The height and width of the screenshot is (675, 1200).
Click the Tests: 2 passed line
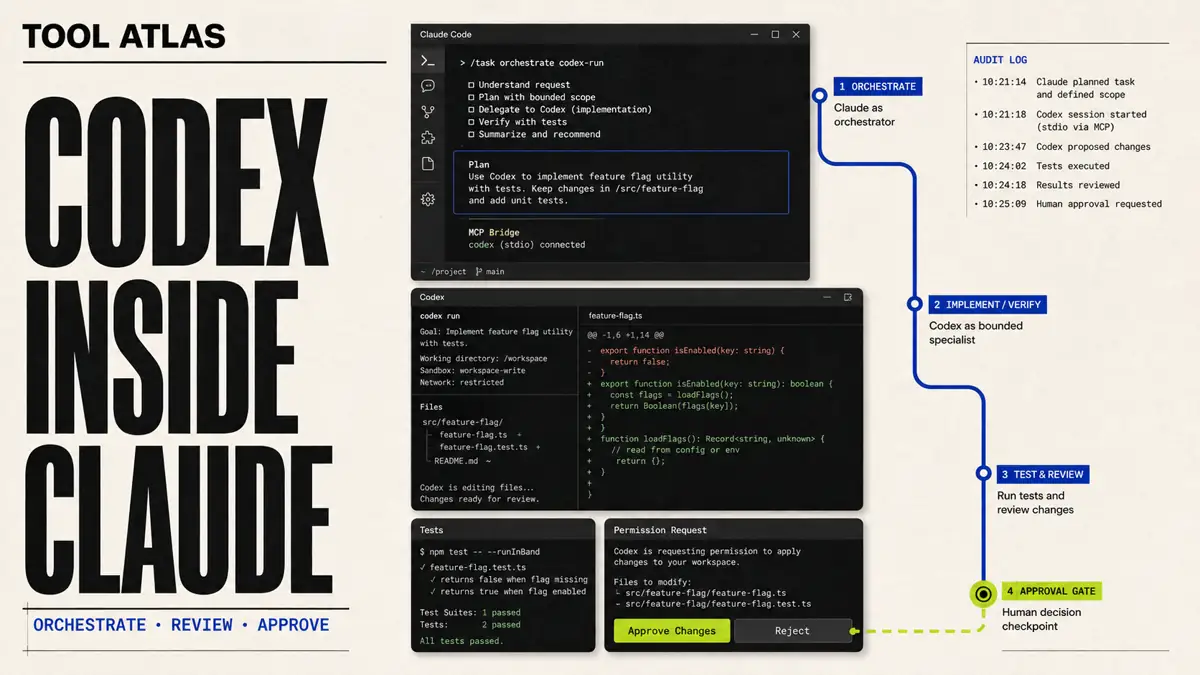(470, 624)
